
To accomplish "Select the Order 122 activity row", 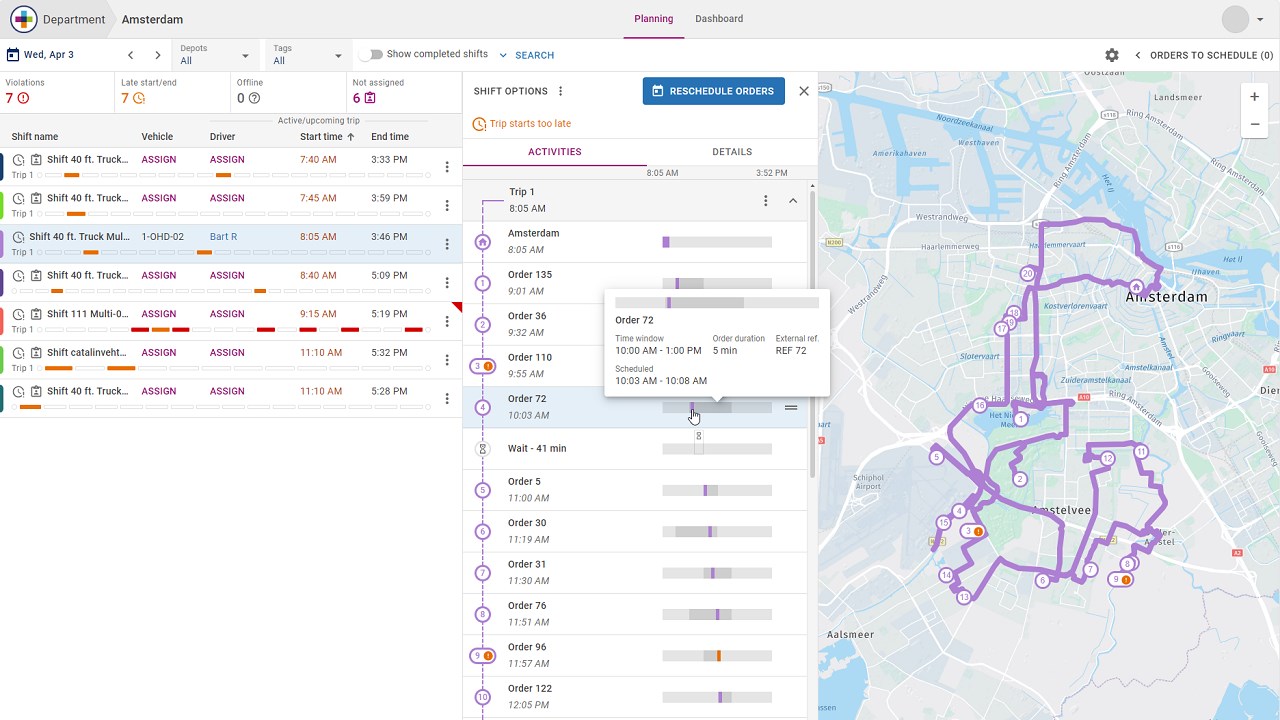I will pyautogui.click(x=635, y=697).
